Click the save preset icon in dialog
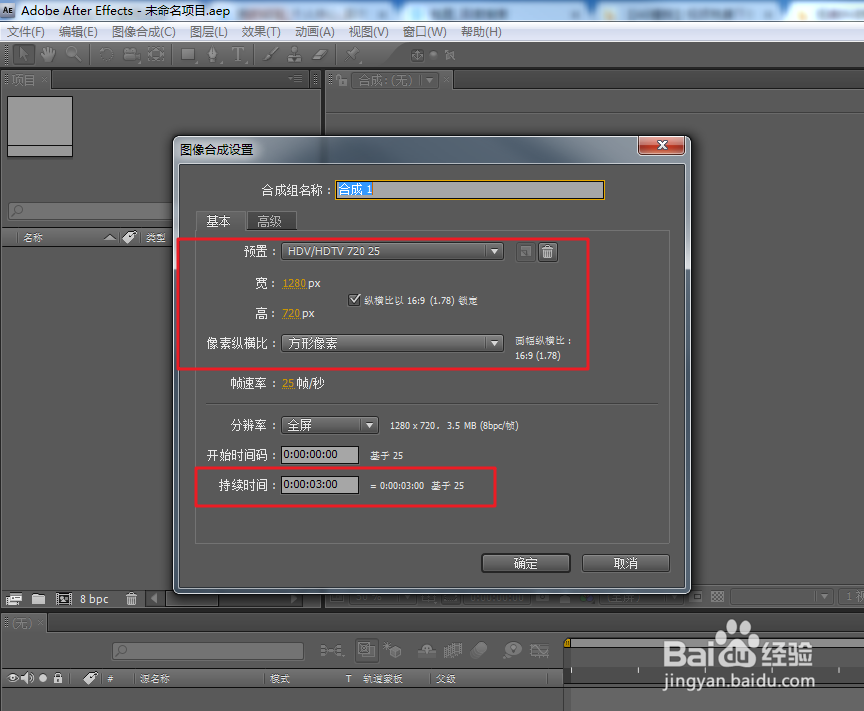The image size is (864, 711). click(526, 252)
